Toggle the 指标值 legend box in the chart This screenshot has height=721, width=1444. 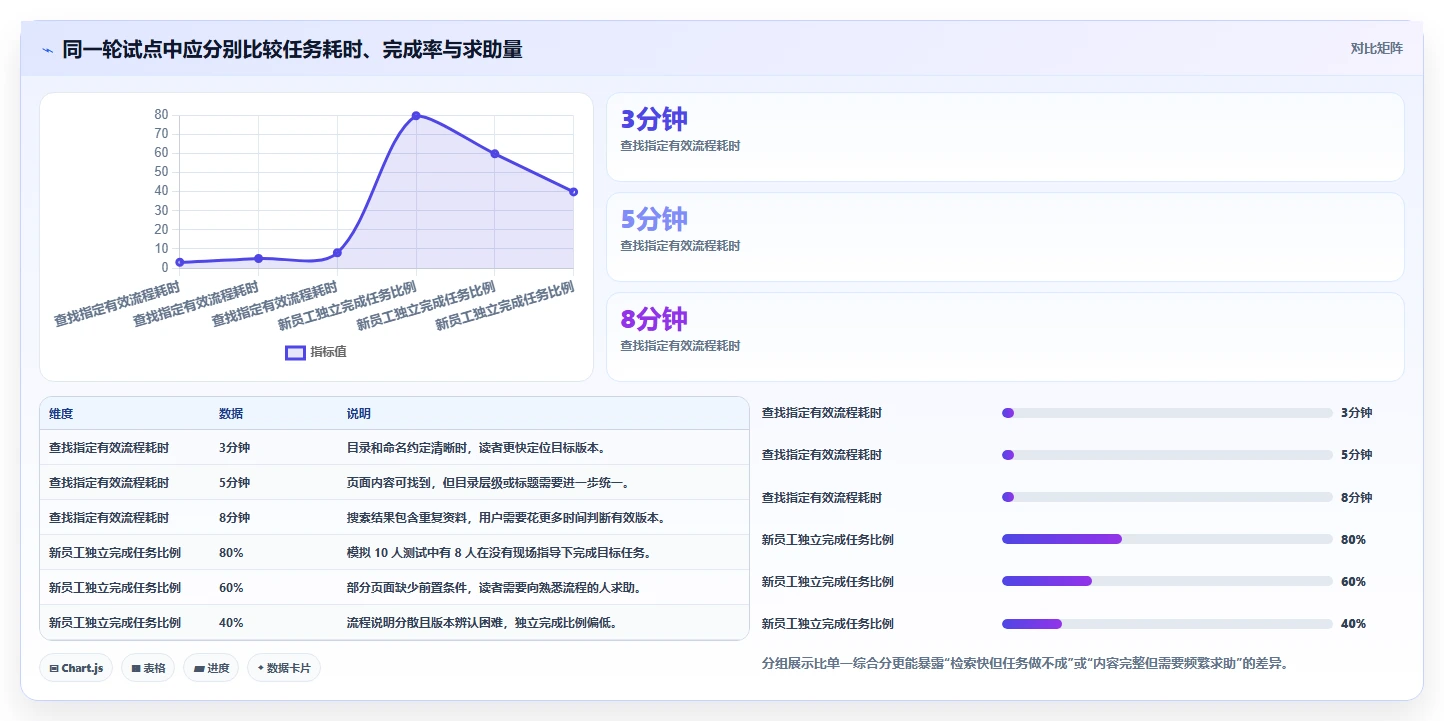point(295,352)
